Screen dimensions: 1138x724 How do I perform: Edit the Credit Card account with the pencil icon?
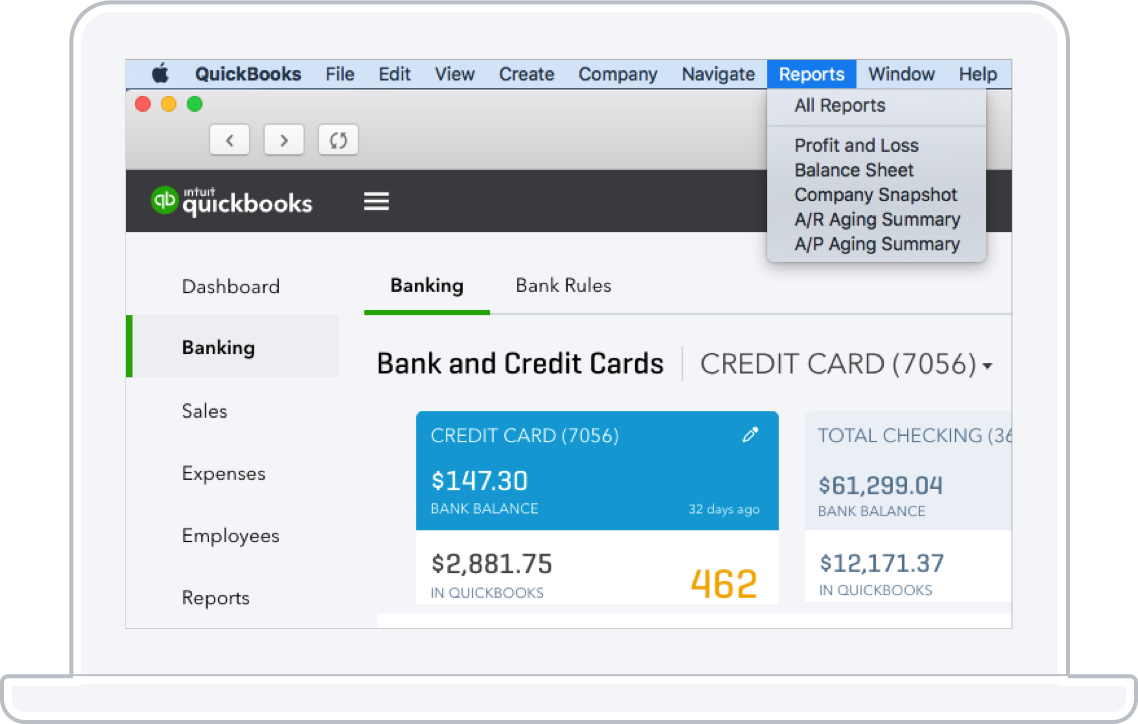tap(751, 435)
